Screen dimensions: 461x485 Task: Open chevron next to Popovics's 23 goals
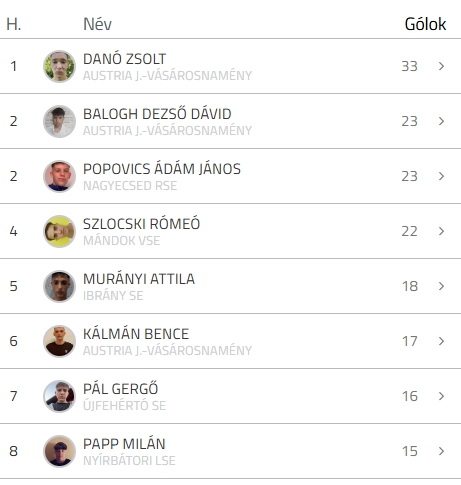coord(441,176)
